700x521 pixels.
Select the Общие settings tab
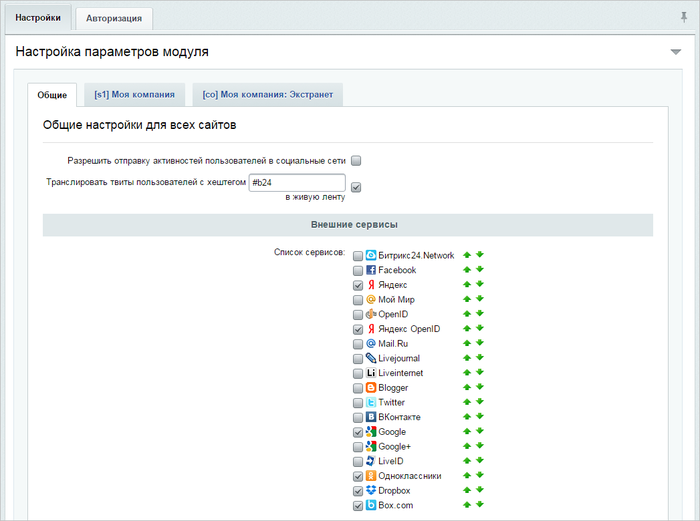[52, 95]
